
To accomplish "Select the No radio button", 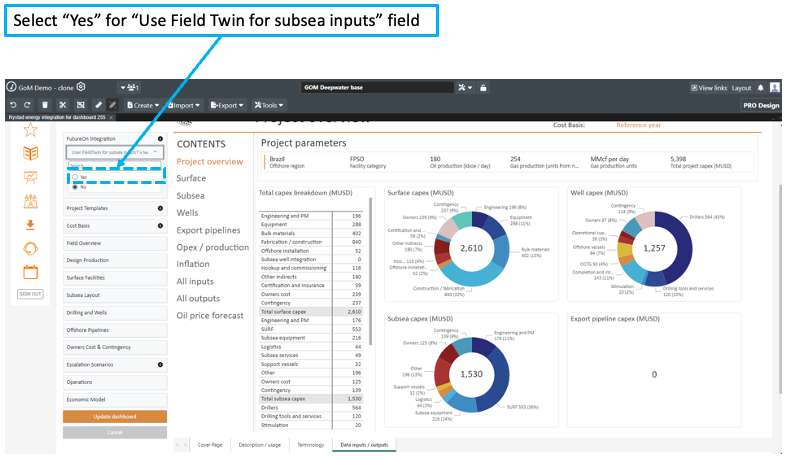I will 75,187.
